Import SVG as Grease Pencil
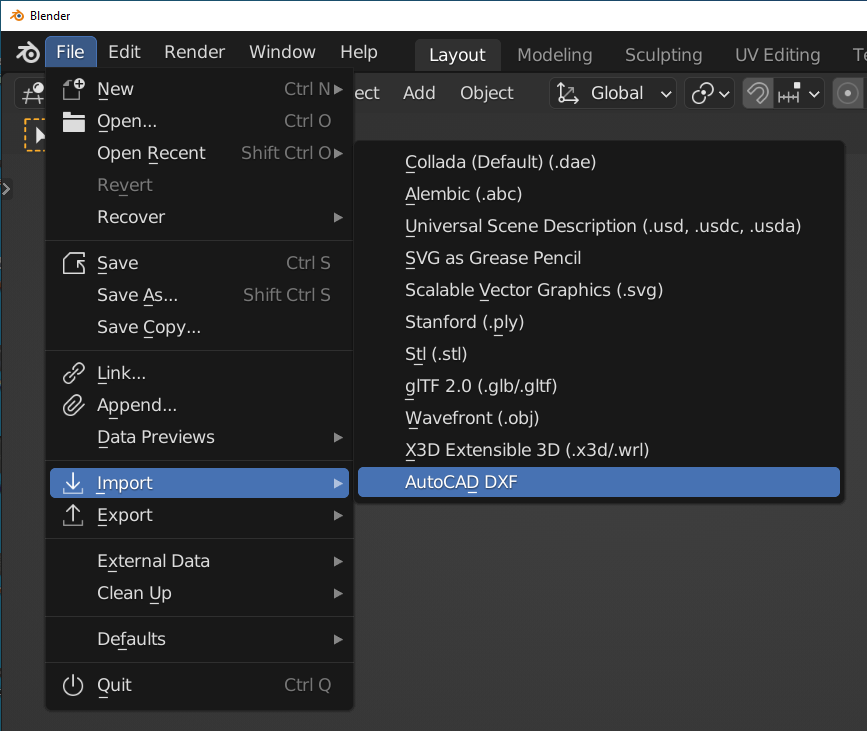This screenshot has width=867, height=731. [x=599, y=258]
